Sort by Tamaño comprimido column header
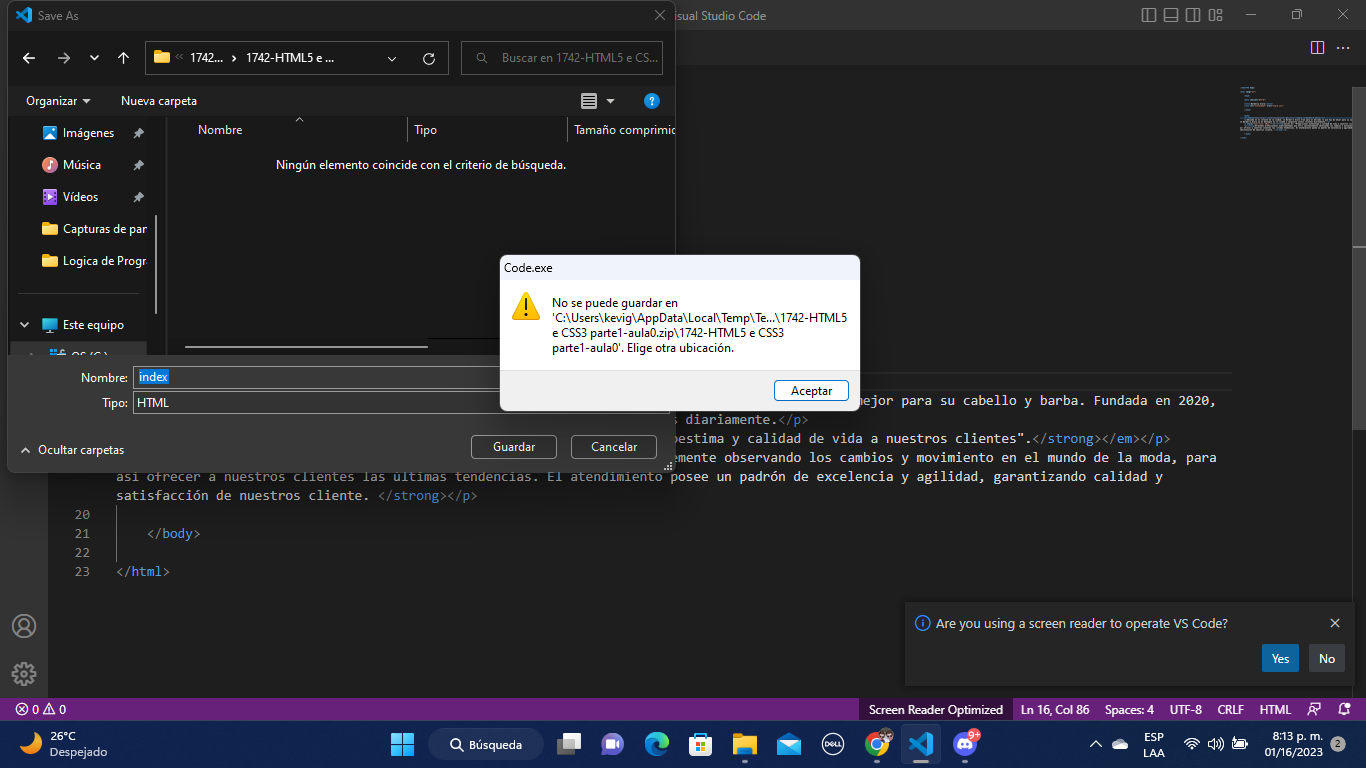 624,130
